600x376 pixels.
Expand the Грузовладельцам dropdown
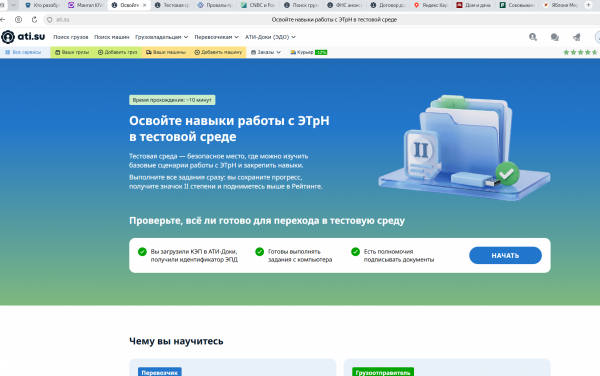(161, 37)
